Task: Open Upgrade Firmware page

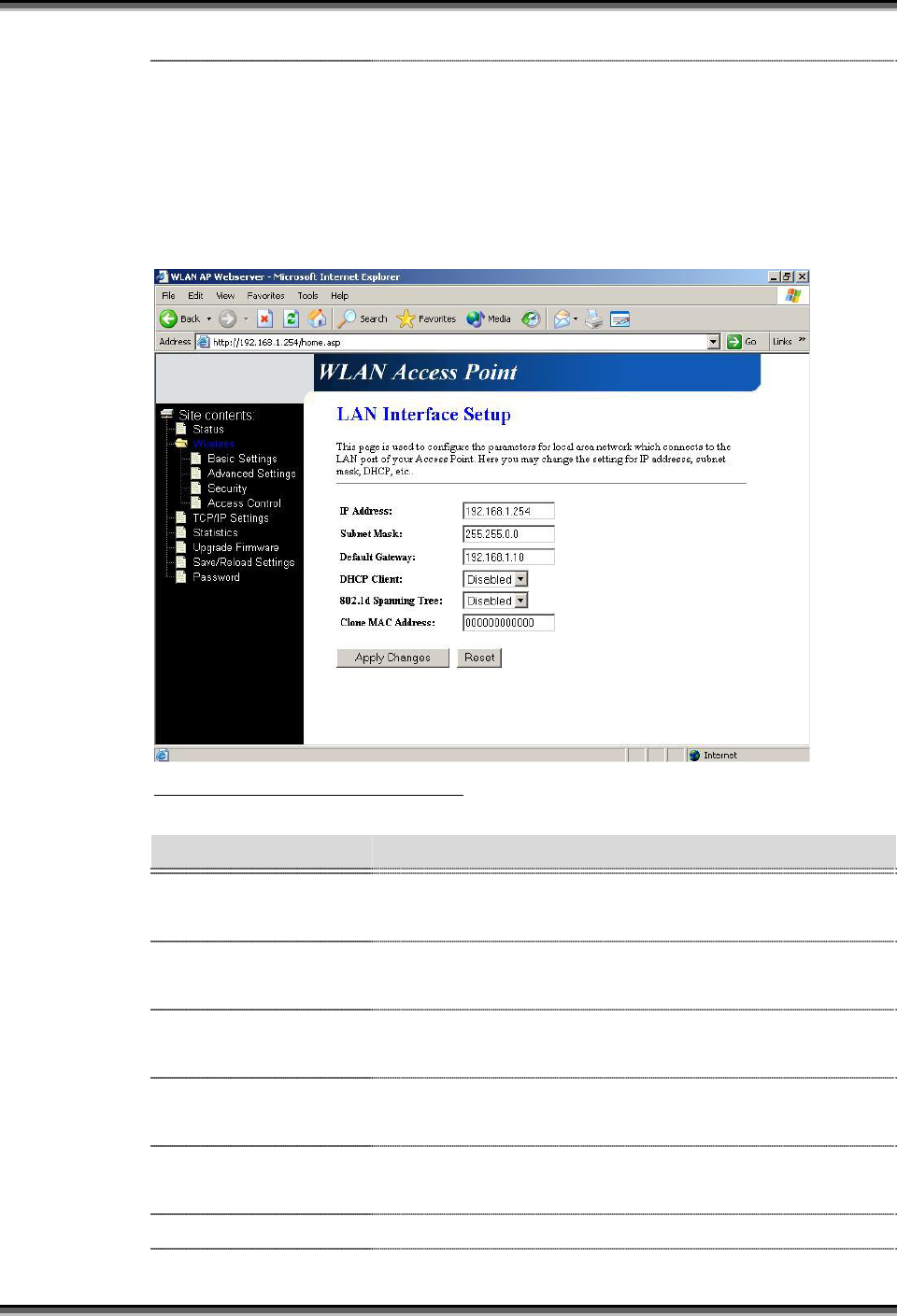Action: (235, 547)
